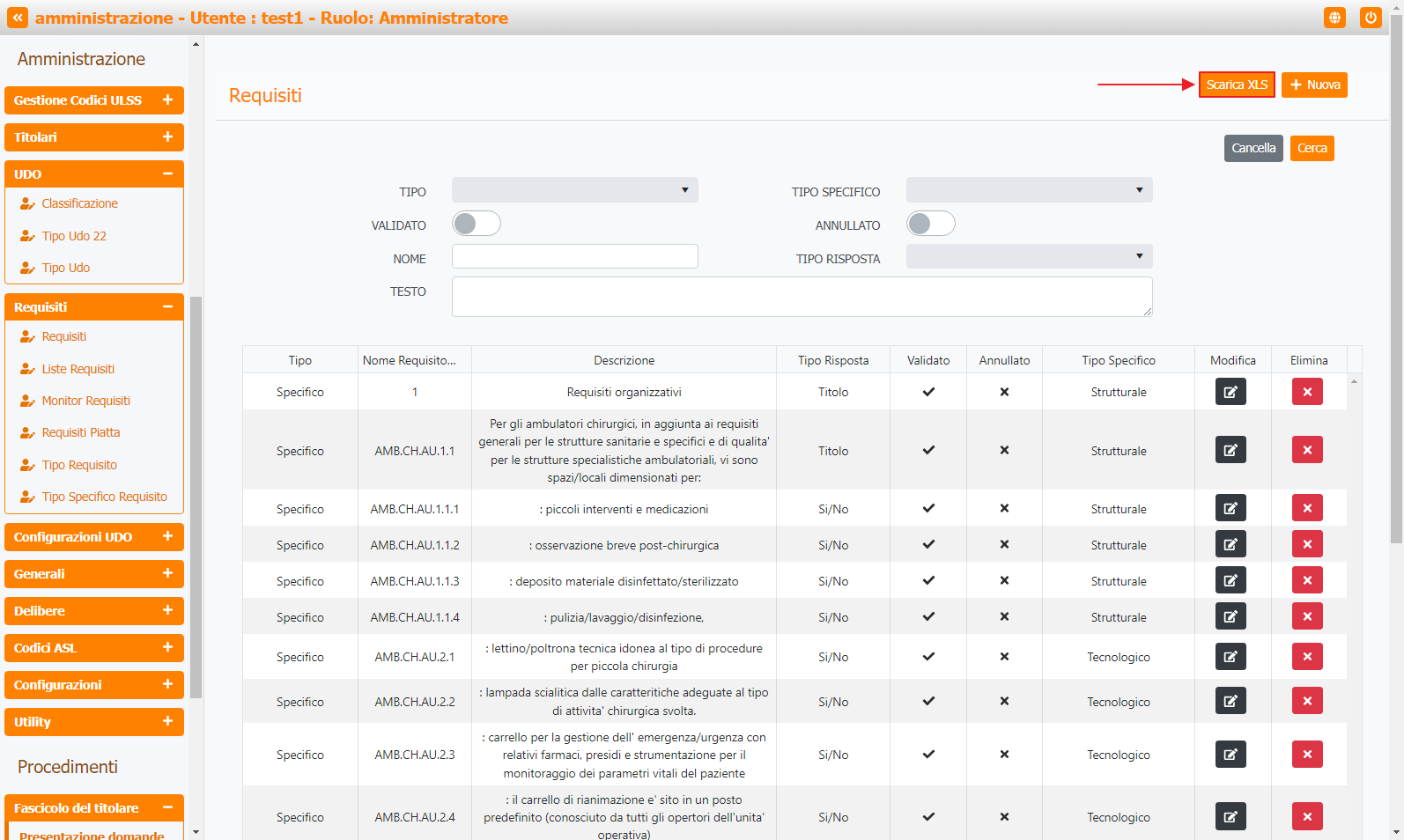Open the TIPO SPECIFICO dropdown

(1029, 190)
